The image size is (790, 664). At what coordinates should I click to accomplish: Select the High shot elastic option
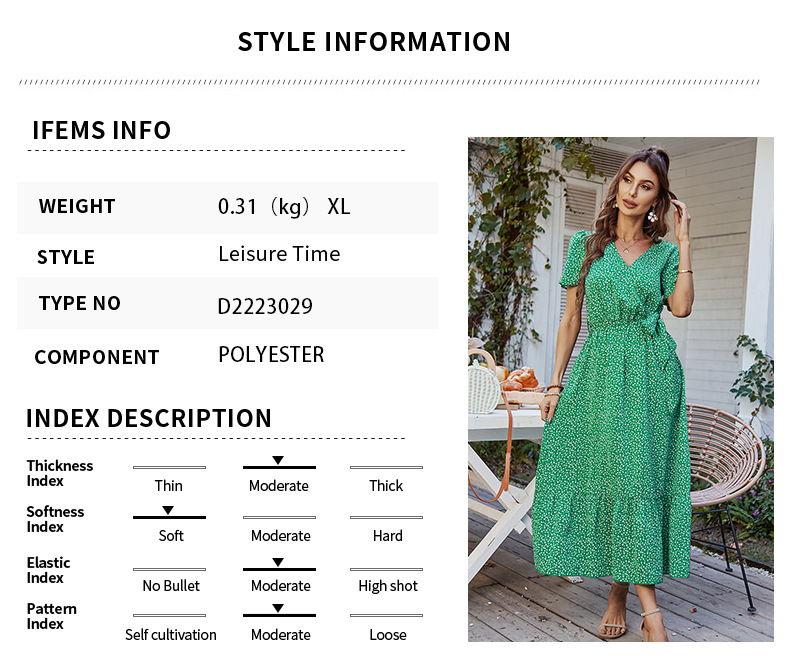point(388,585)
